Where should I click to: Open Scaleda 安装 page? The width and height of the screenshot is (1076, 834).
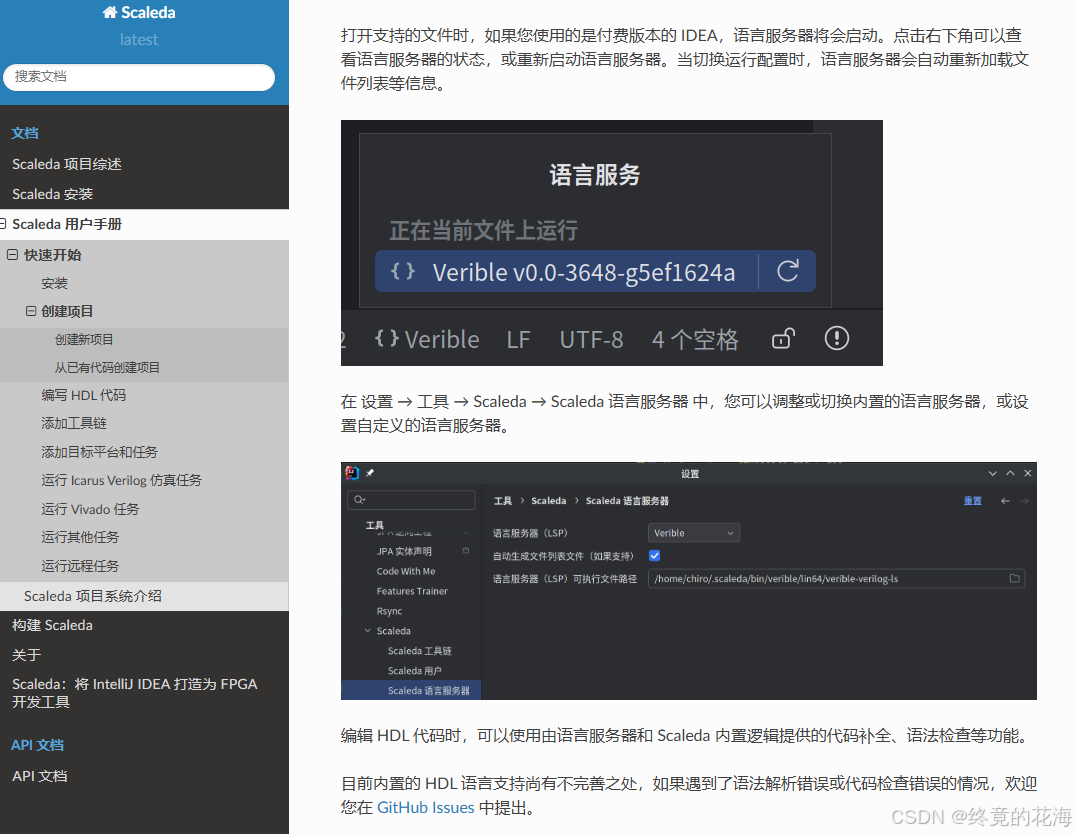click(x=52, y=194)
